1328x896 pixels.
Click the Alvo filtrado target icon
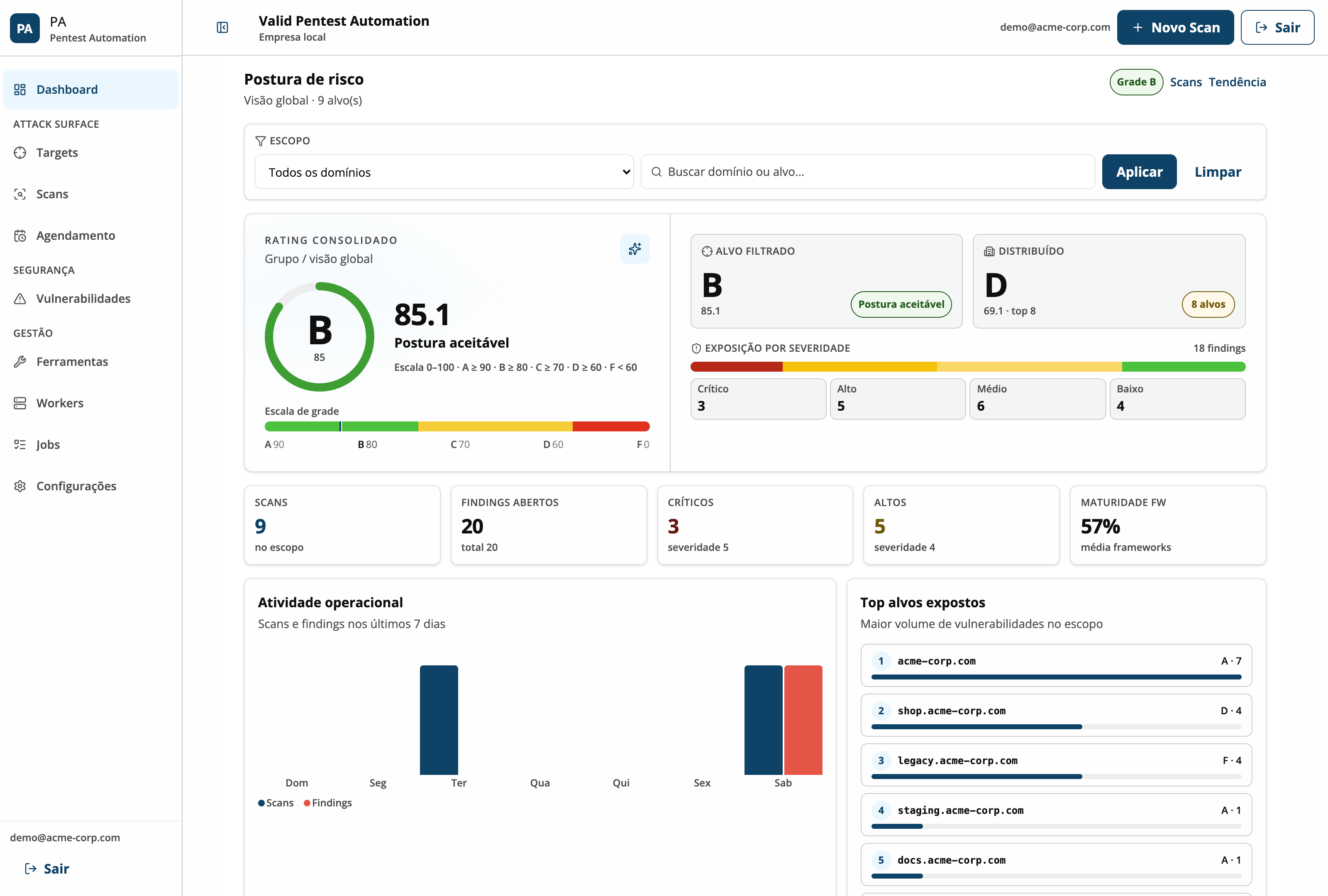tap(707, 251)
